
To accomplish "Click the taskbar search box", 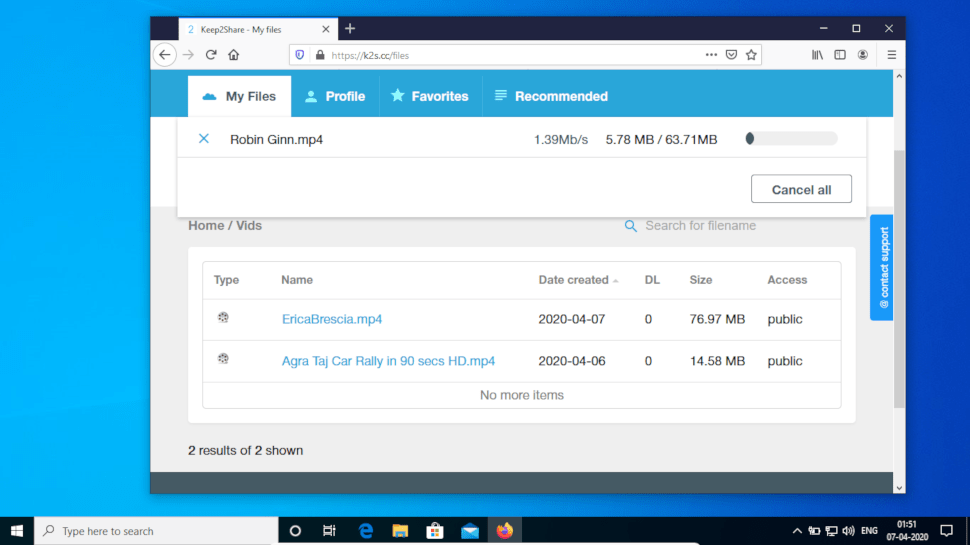I will coord(156,531).
